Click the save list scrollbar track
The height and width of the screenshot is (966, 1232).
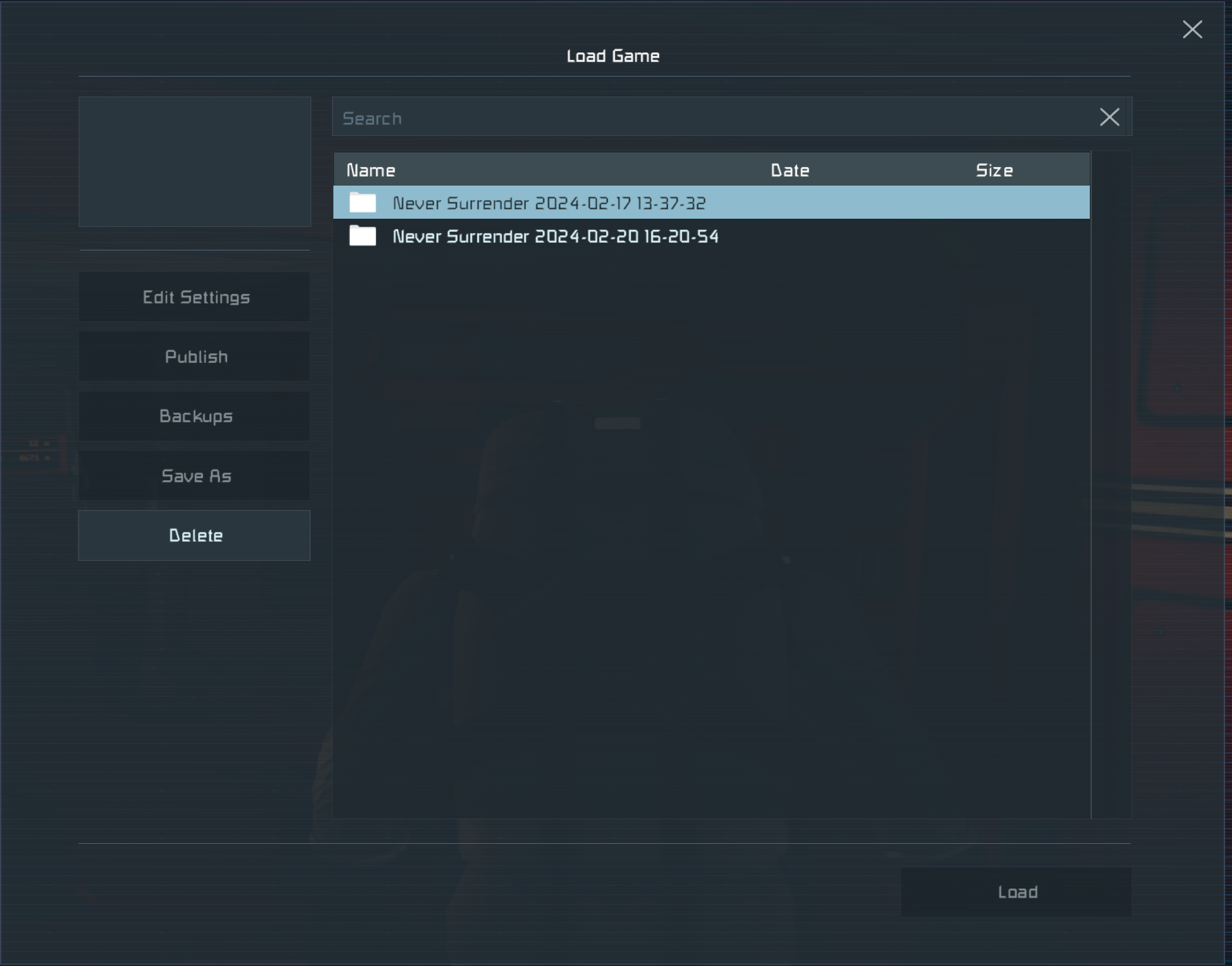pos(1111,485)
